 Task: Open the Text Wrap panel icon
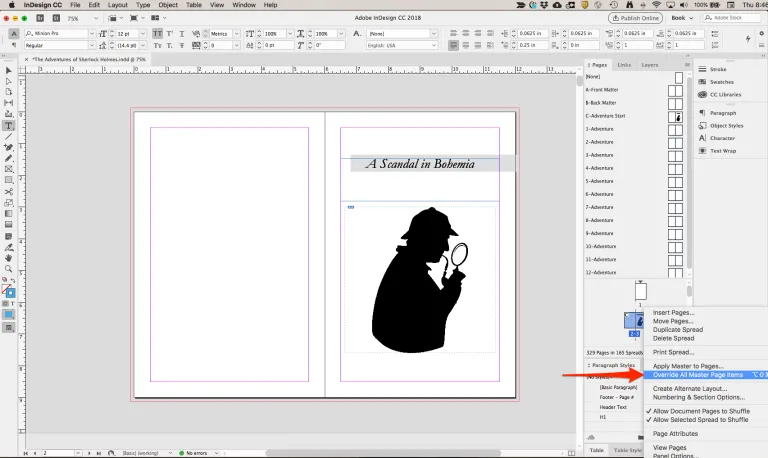click(702, 151)
